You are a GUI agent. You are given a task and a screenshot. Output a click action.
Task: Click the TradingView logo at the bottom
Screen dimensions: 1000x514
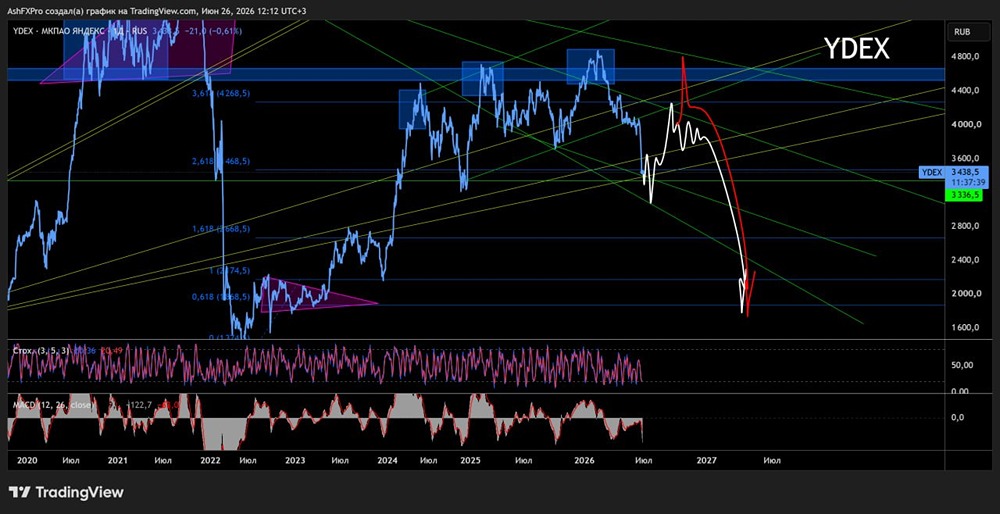point(66,492)
